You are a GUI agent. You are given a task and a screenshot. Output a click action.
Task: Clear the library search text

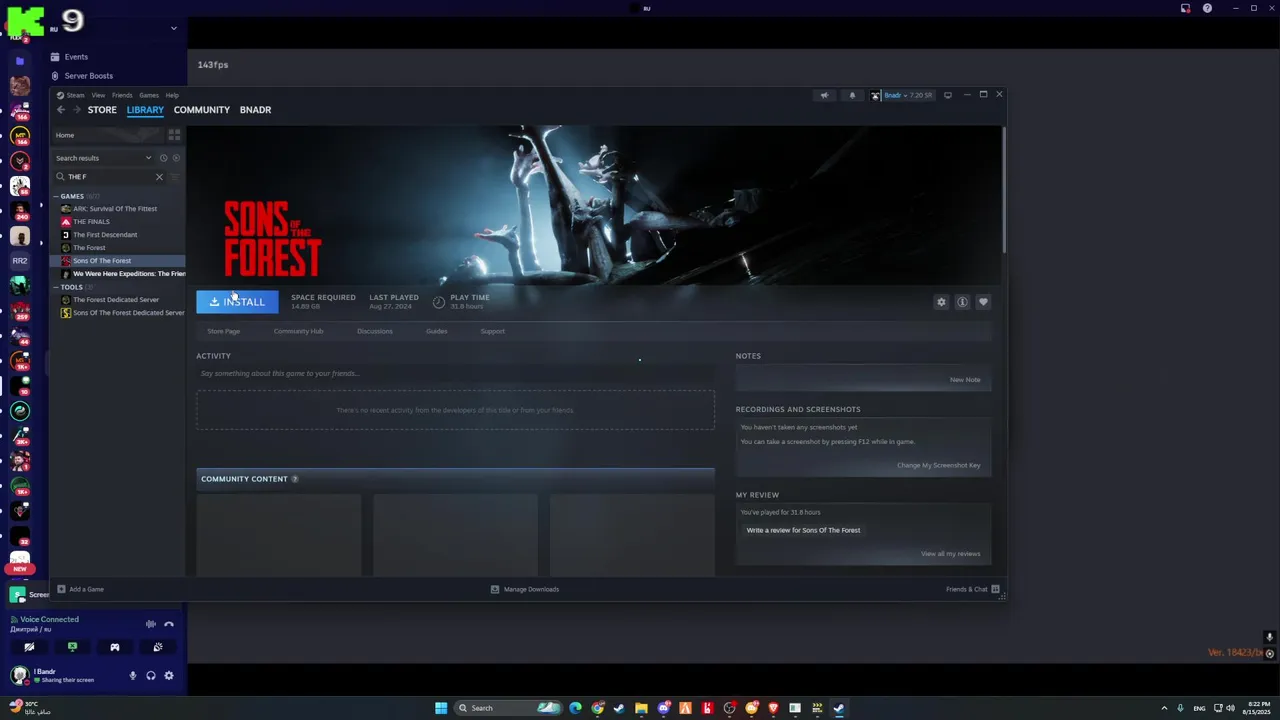pyautogui.click(x=159, y=177)
